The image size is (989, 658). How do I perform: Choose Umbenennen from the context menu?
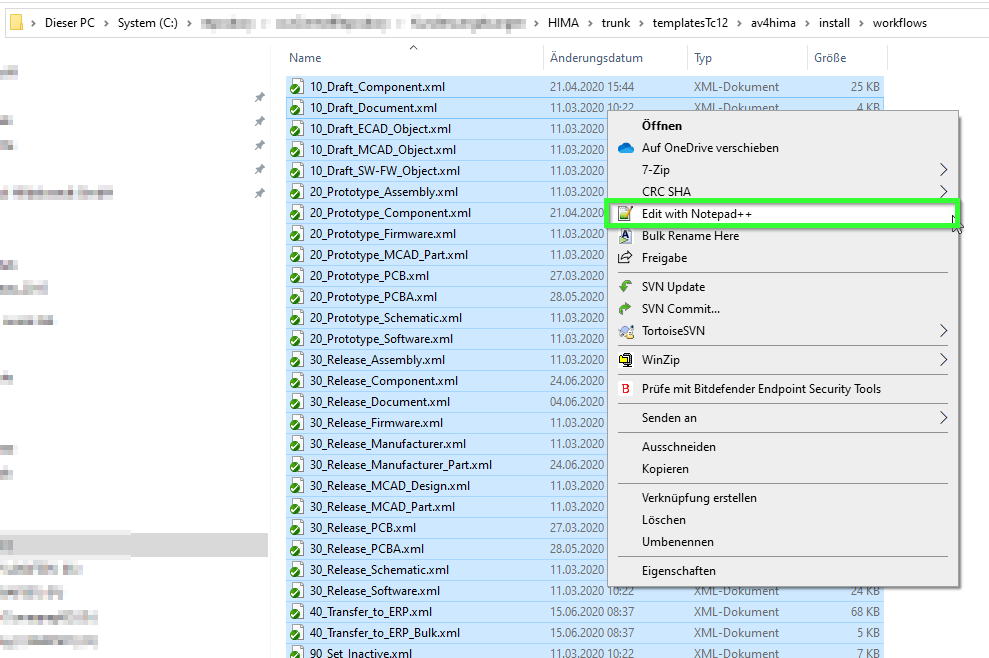click(677, 542)
